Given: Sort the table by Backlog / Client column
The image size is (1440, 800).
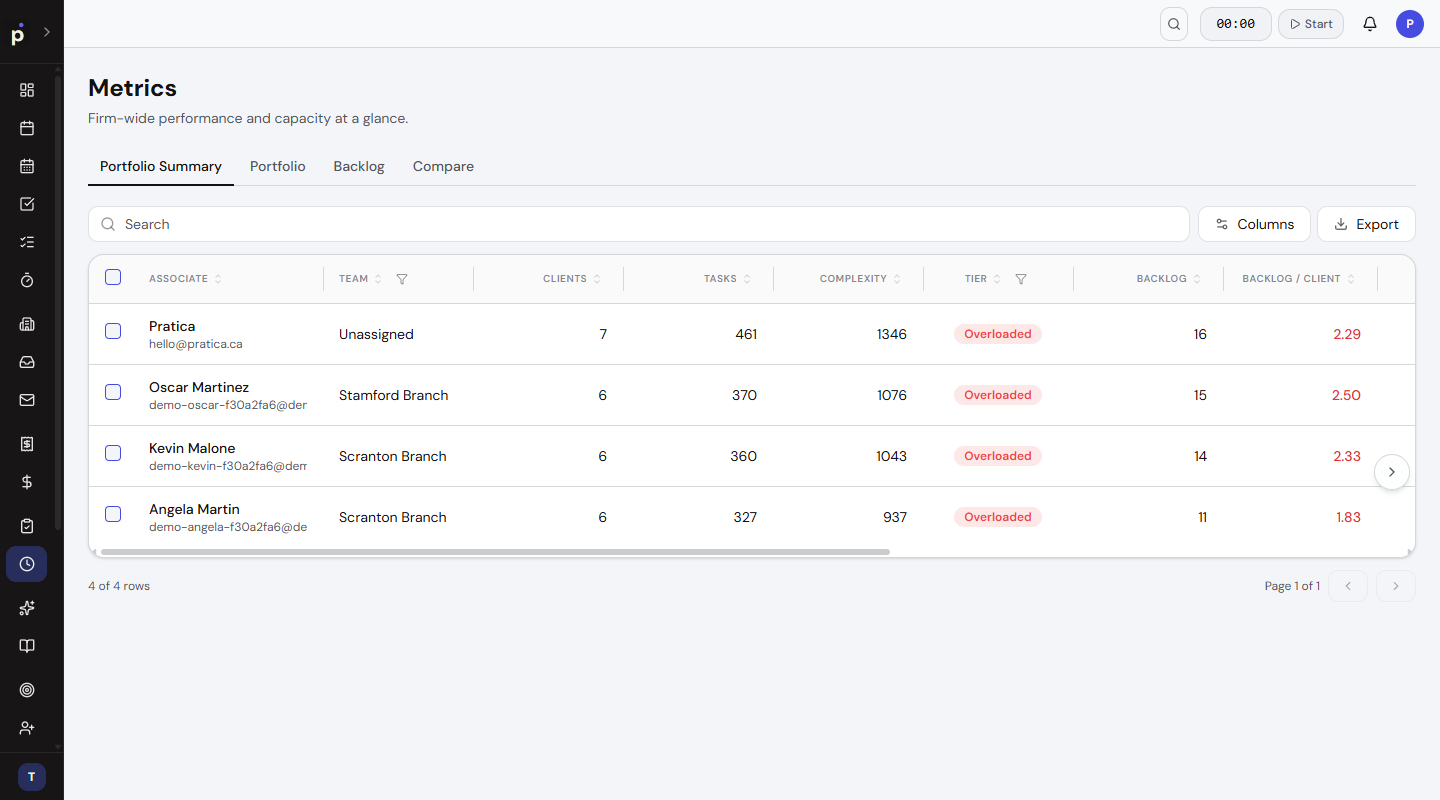Looking at the screenshot, I should (1299, 279).
